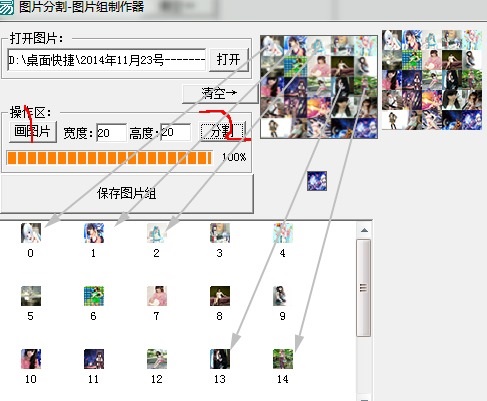The width and height of the screenshot is (487, 401).
Task: Click the 保存图片组 button
Action: point(127,194)
